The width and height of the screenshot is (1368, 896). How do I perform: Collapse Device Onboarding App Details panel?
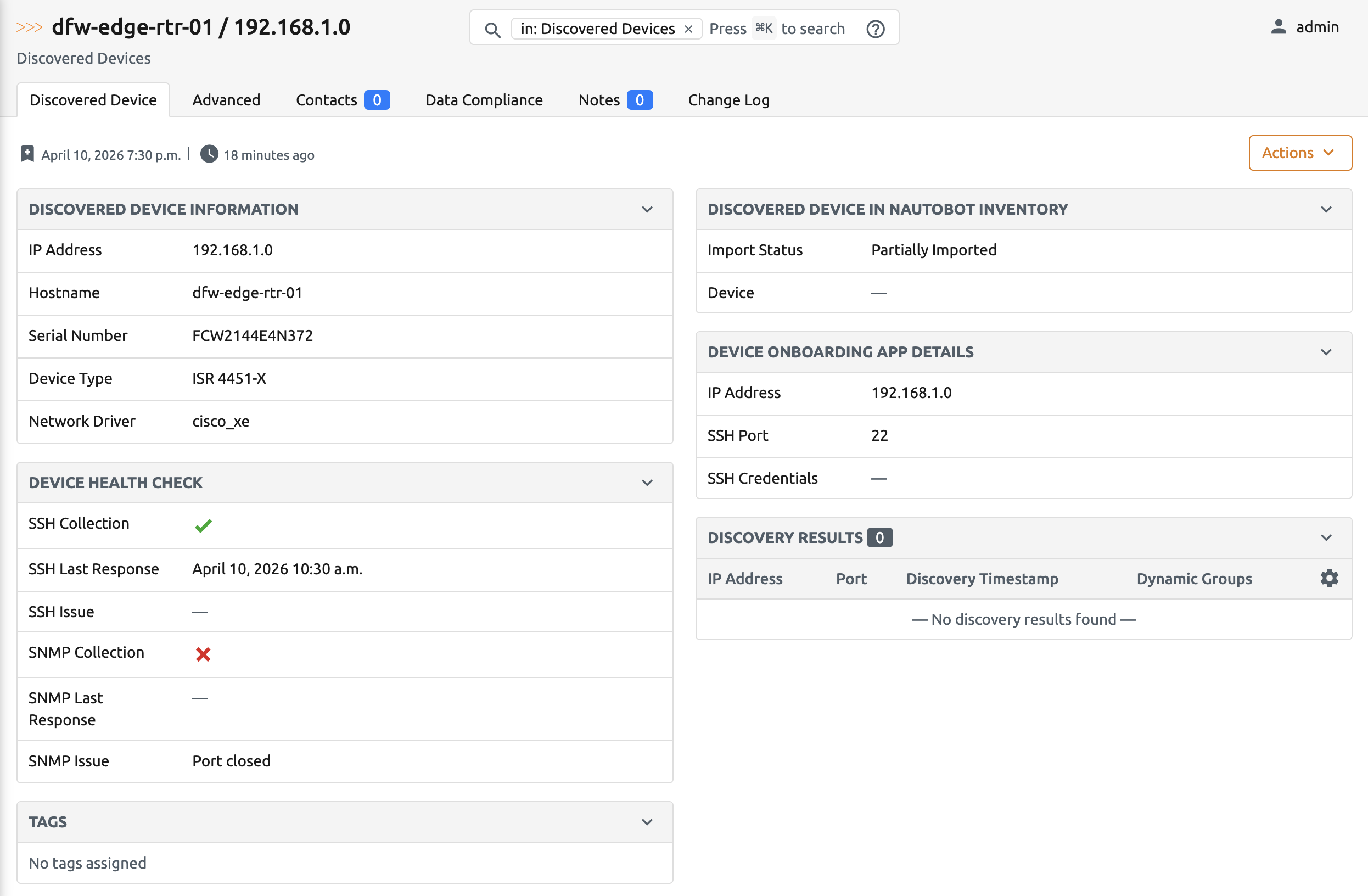[1326, 352]
